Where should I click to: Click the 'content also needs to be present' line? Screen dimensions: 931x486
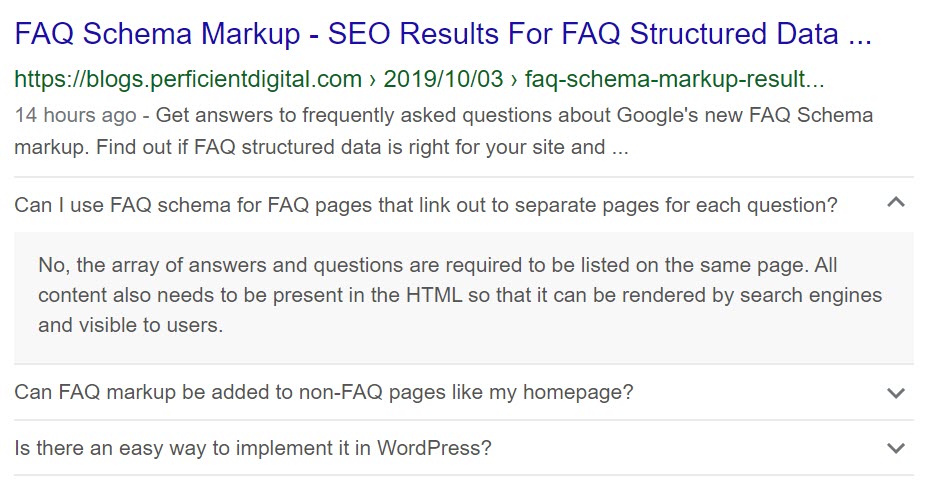[460, 295]
